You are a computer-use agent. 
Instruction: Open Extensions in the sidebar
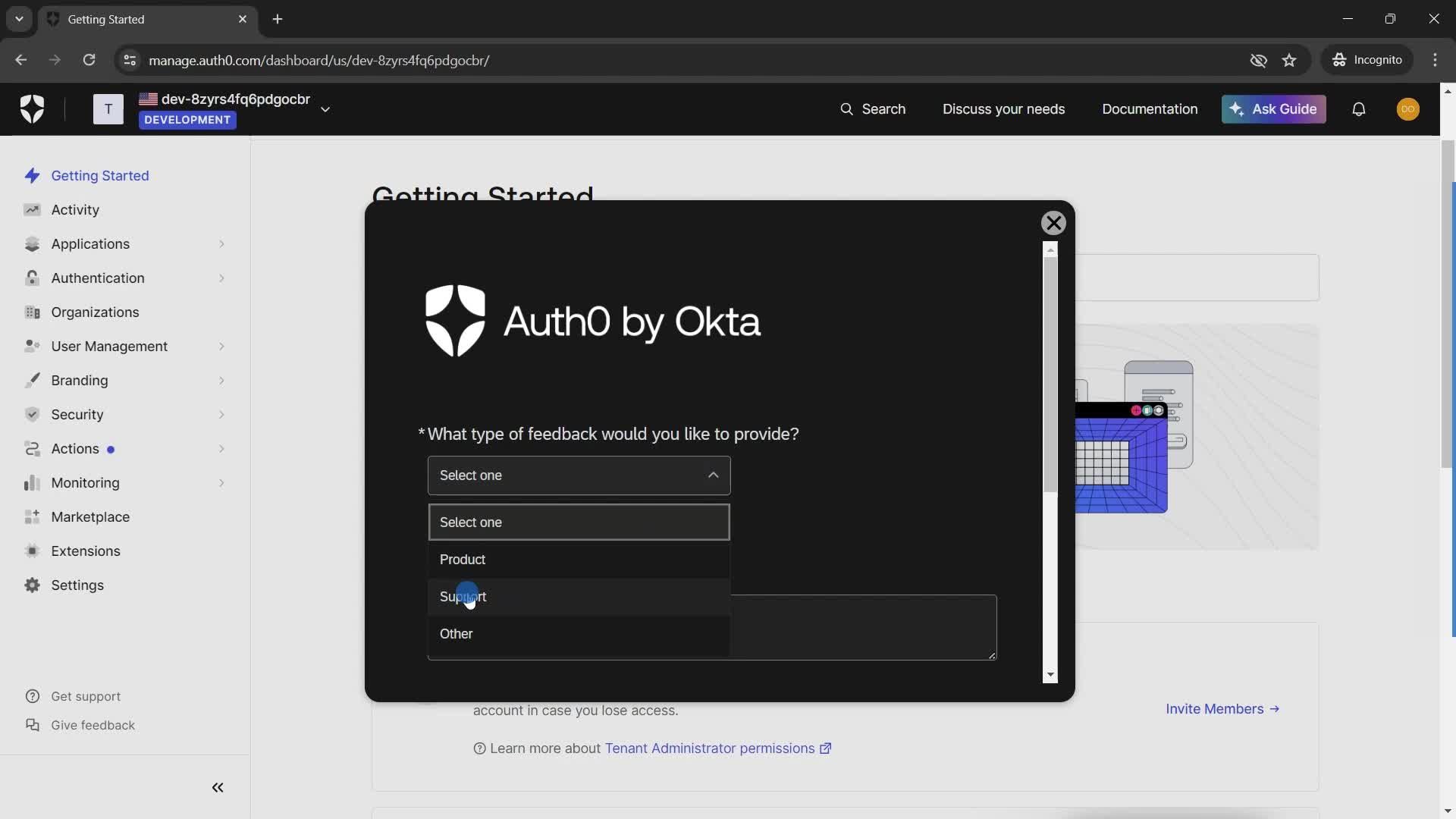coord(86,551)
